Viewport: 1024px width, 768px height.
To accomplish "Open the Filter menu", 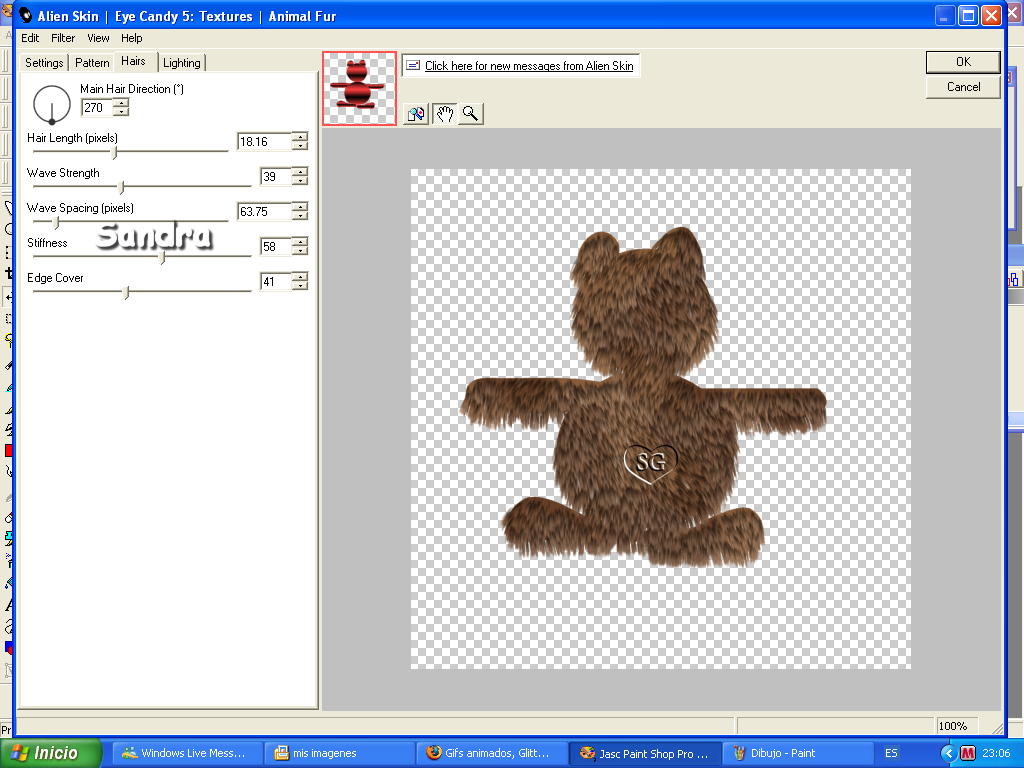I will 63,38.
